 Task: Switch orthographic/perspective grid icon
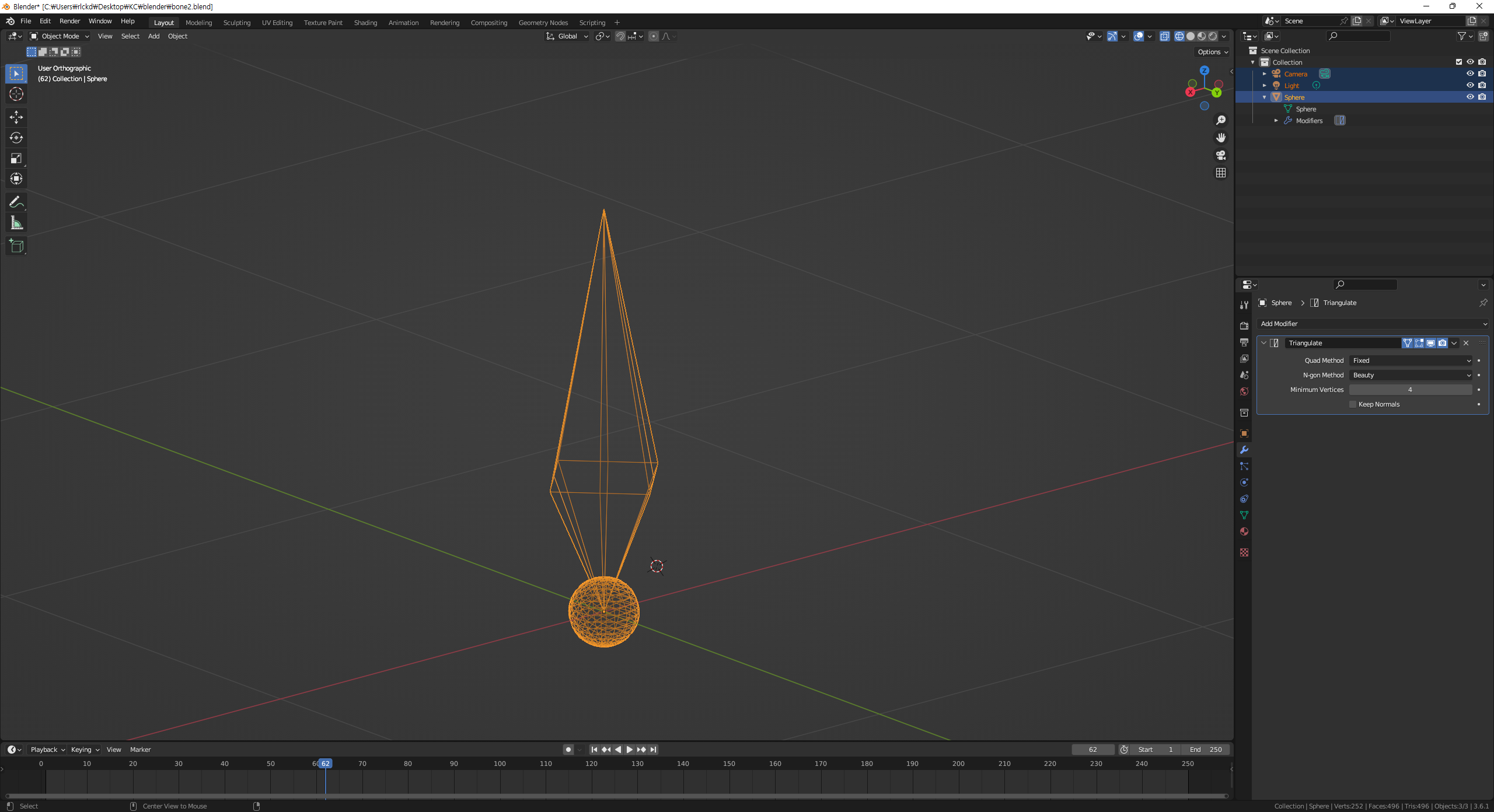pyautogui.click(x=1220, y=173)
